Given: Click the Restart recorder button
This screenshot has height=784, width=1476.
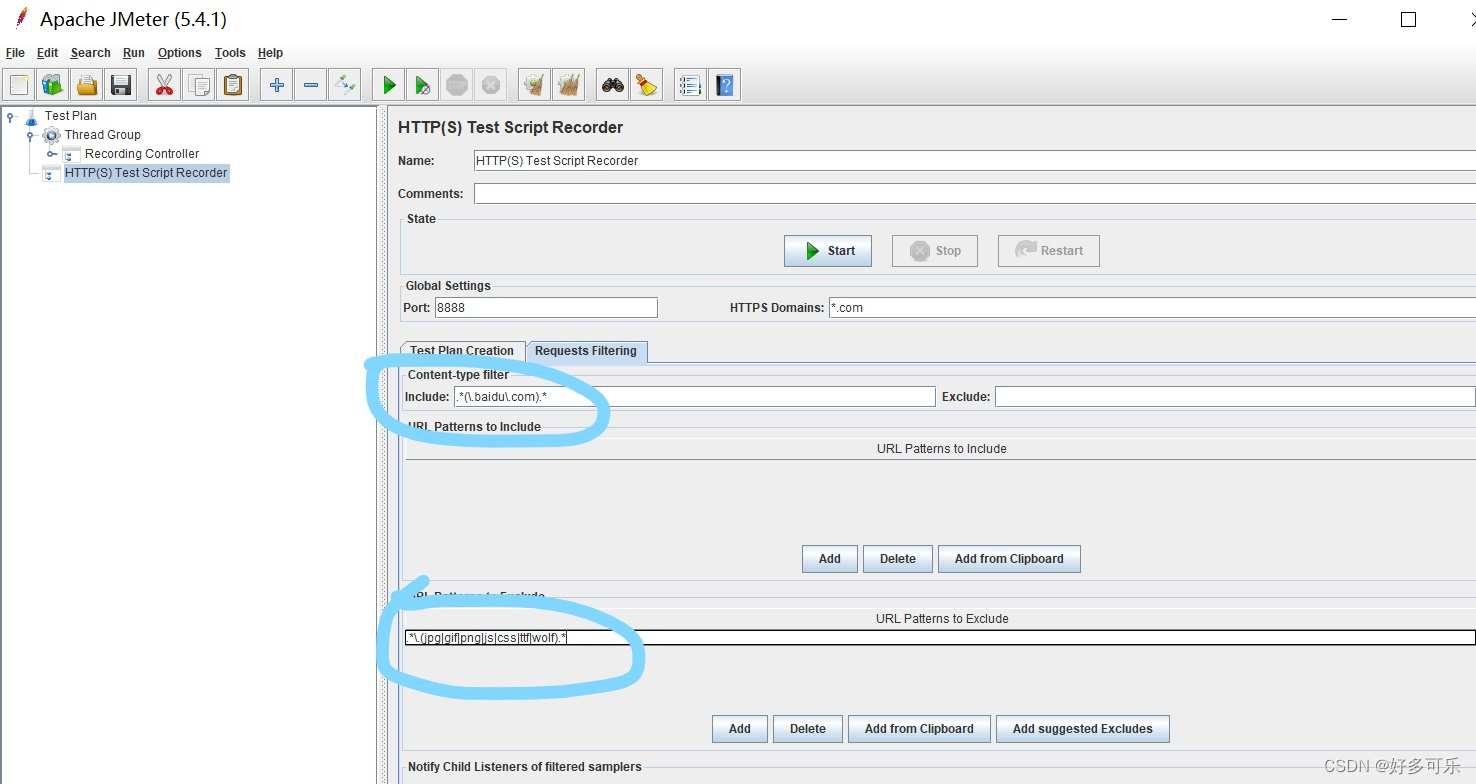Looking at the screenshot, I should coord(1048,251).
